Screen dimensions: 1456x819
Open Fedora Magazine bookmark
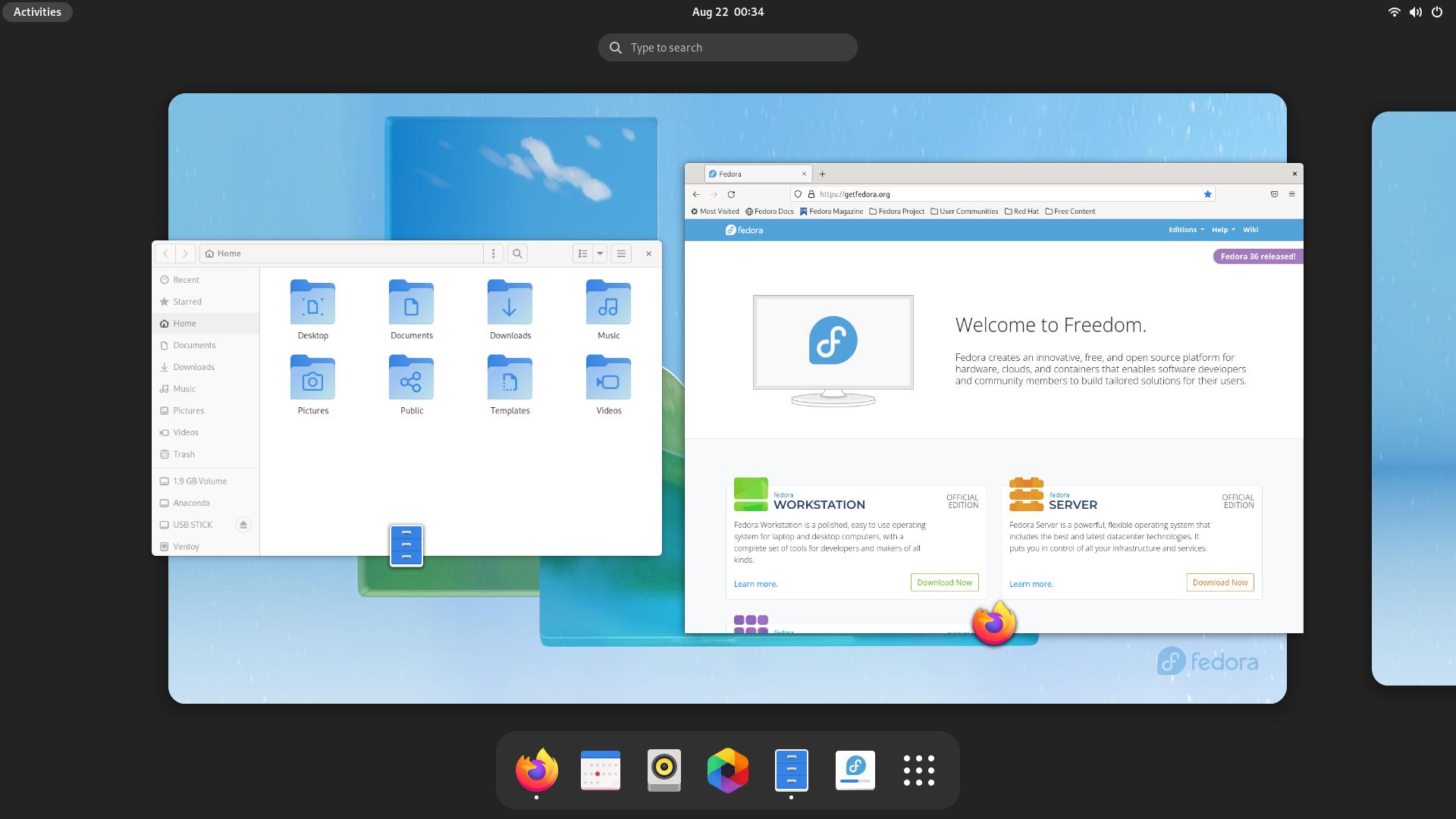[x=831, y=212]
